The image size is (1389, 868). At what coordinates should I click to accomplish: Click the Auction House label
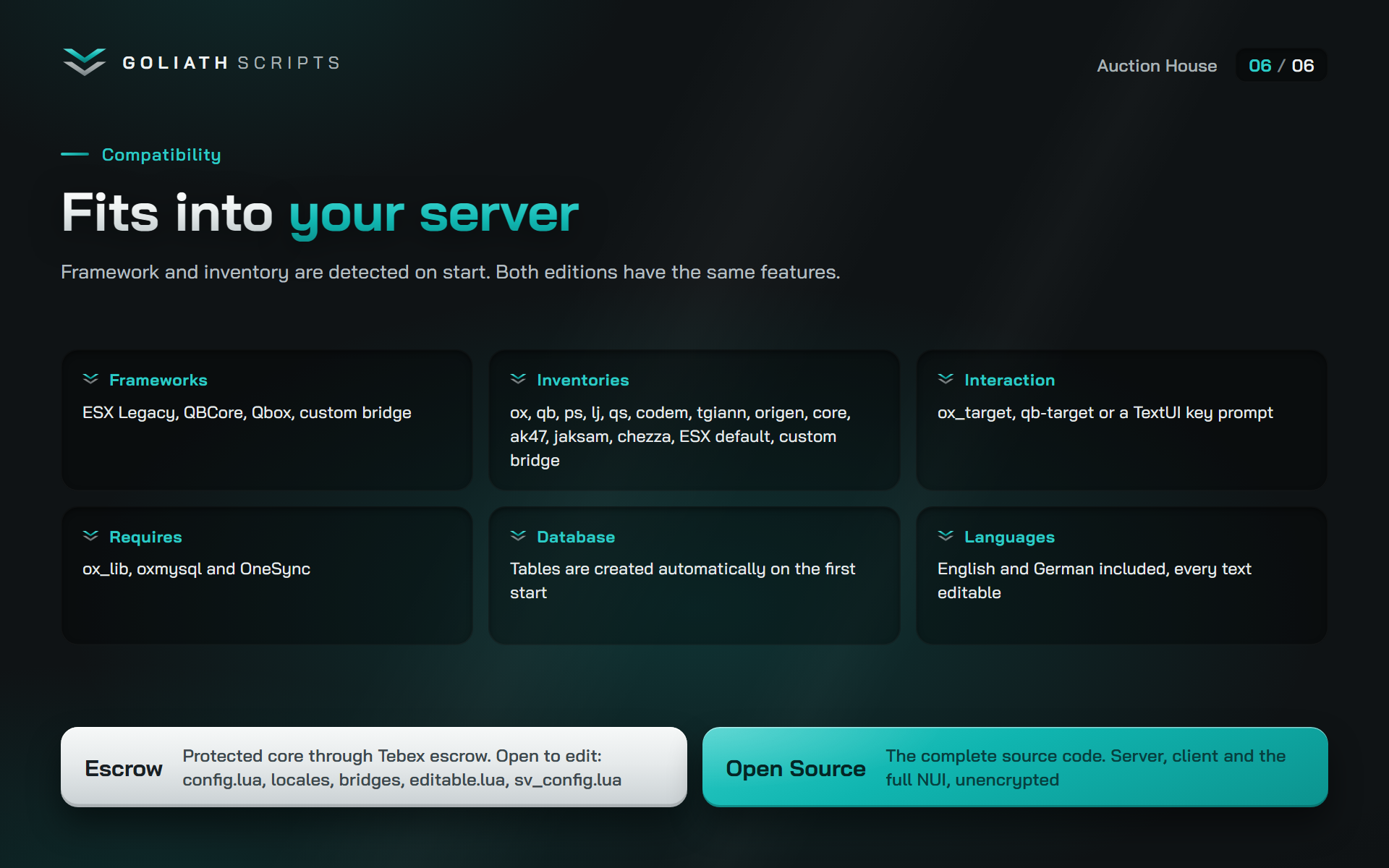pos(1157,66)
